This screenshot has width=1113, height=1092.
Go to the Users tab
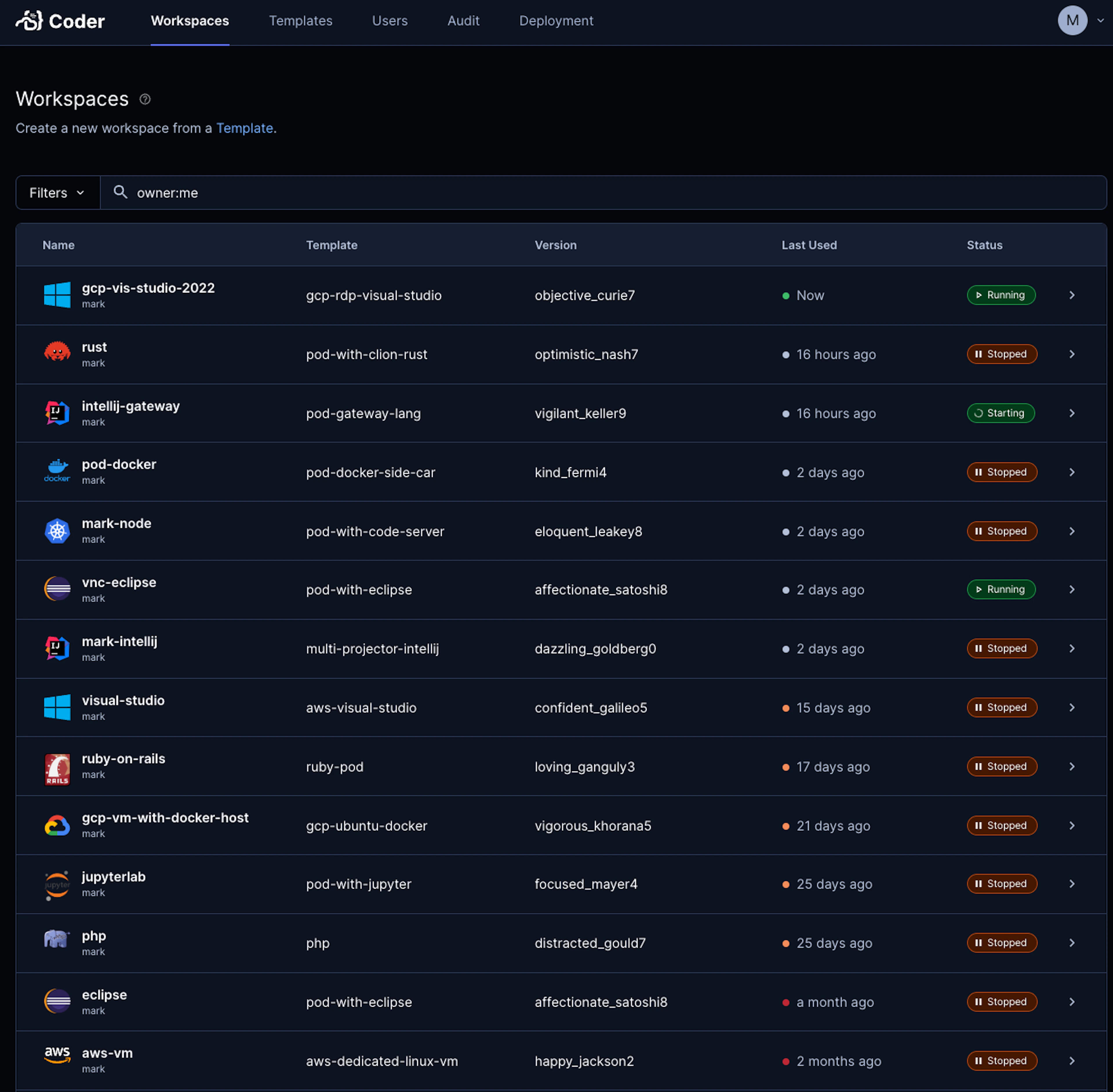point(389,21)
